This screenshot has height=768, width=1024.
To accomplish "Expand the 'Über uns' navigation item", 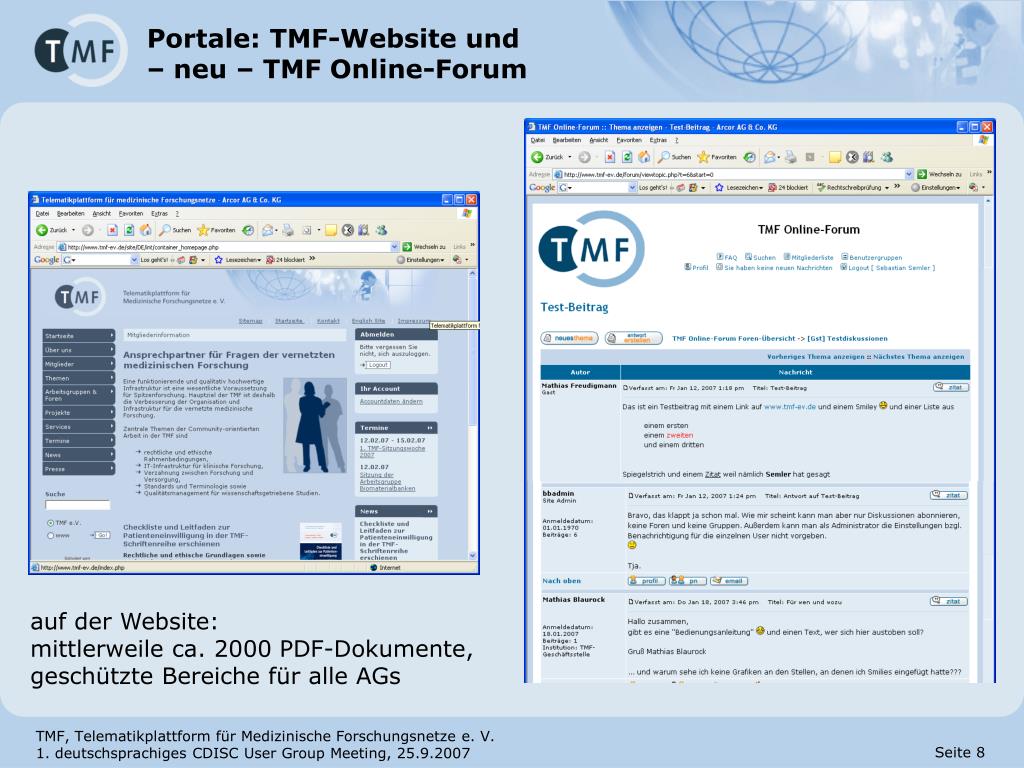I will [x=79, y=350].
